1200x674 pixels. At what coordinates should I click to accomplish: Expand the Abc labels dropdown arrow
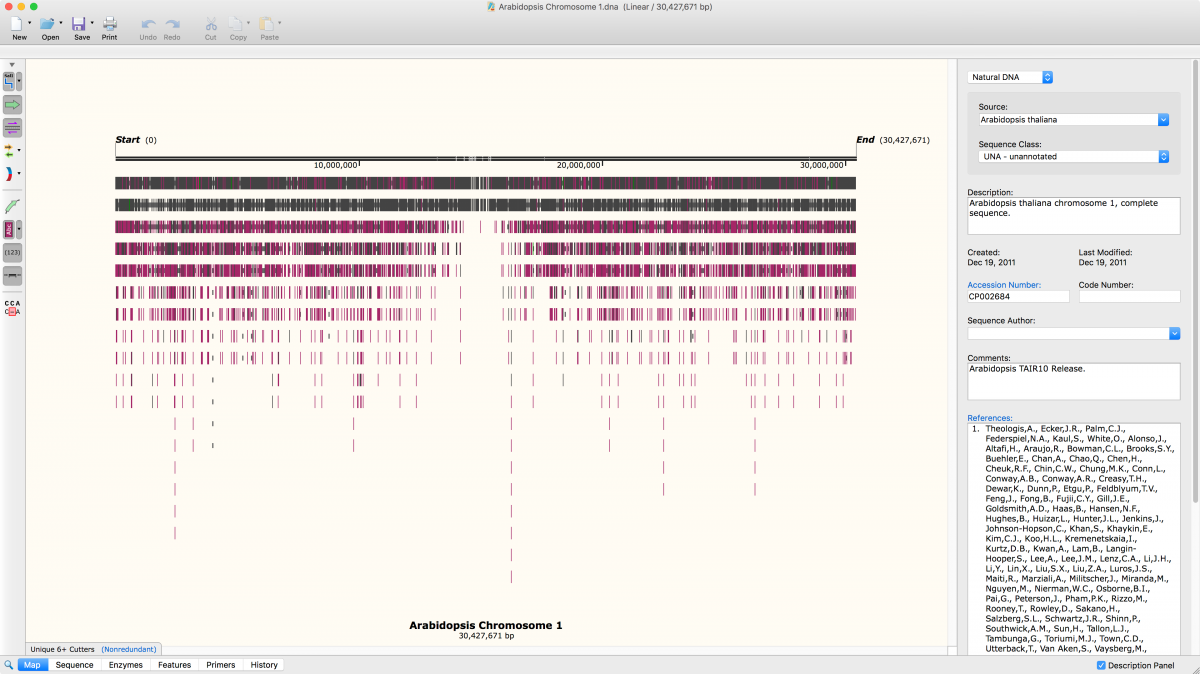[19, 229]
